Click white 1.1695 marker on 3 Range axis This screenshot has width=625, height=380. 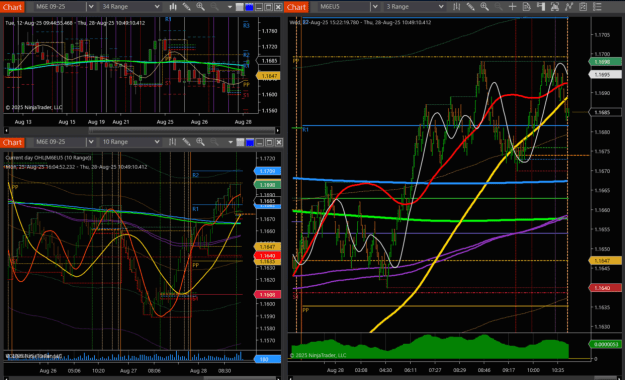click(x=605, y=75)
